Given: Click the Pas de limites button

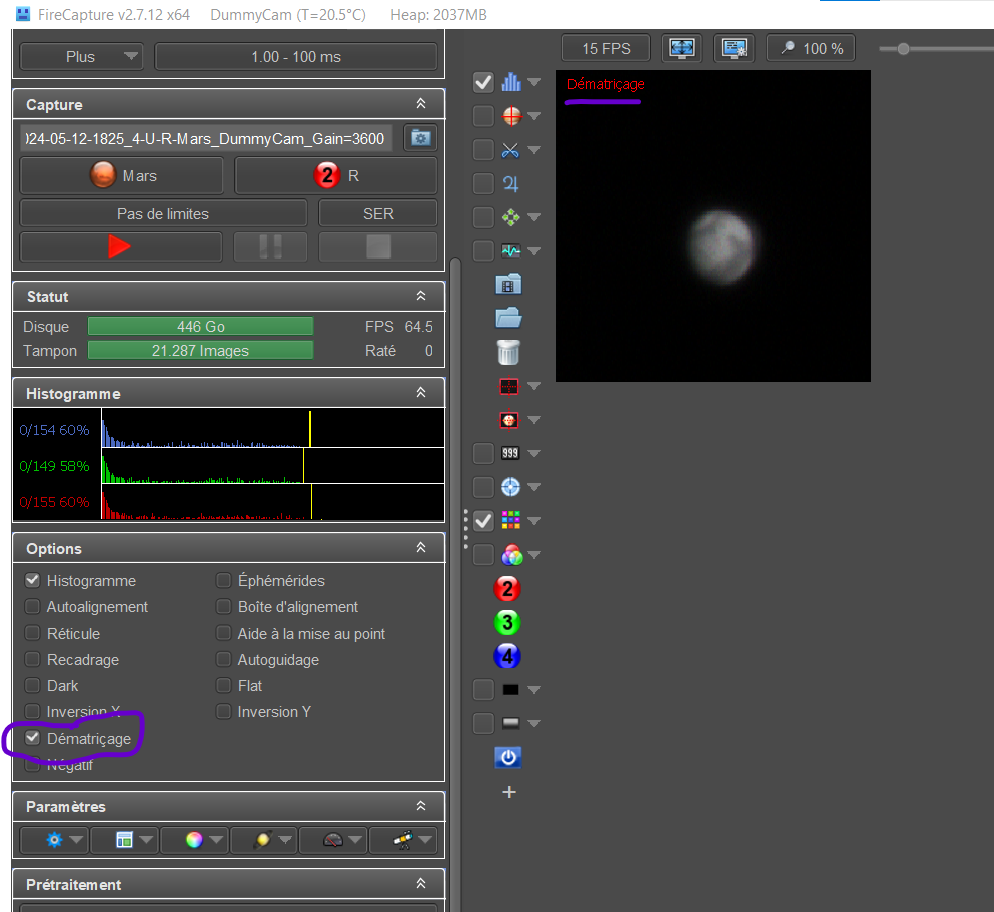Looking at the screenshot, I should point(164,214).
